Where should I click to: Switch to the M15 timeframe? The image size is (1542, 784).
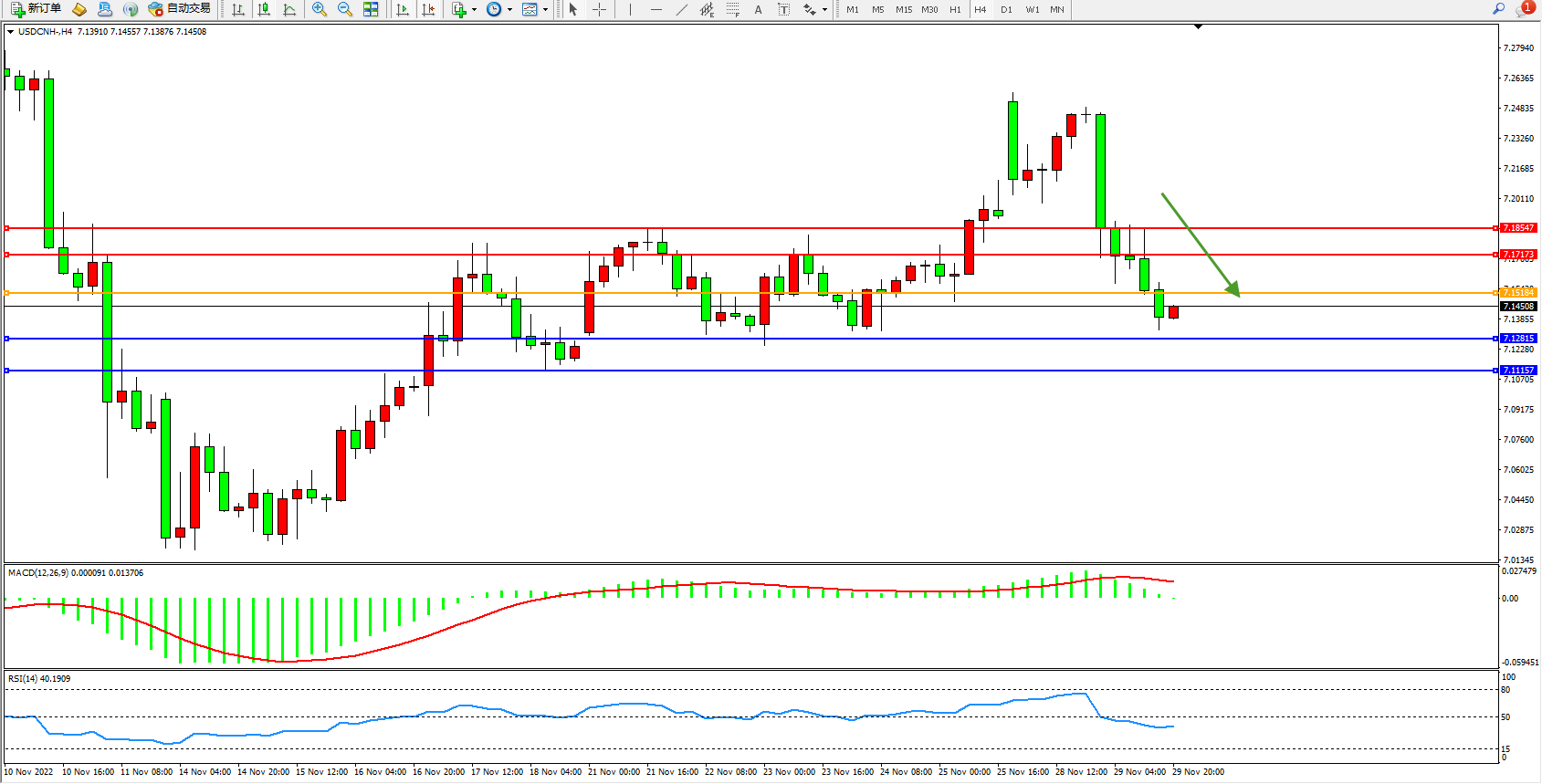coord(903,9)
